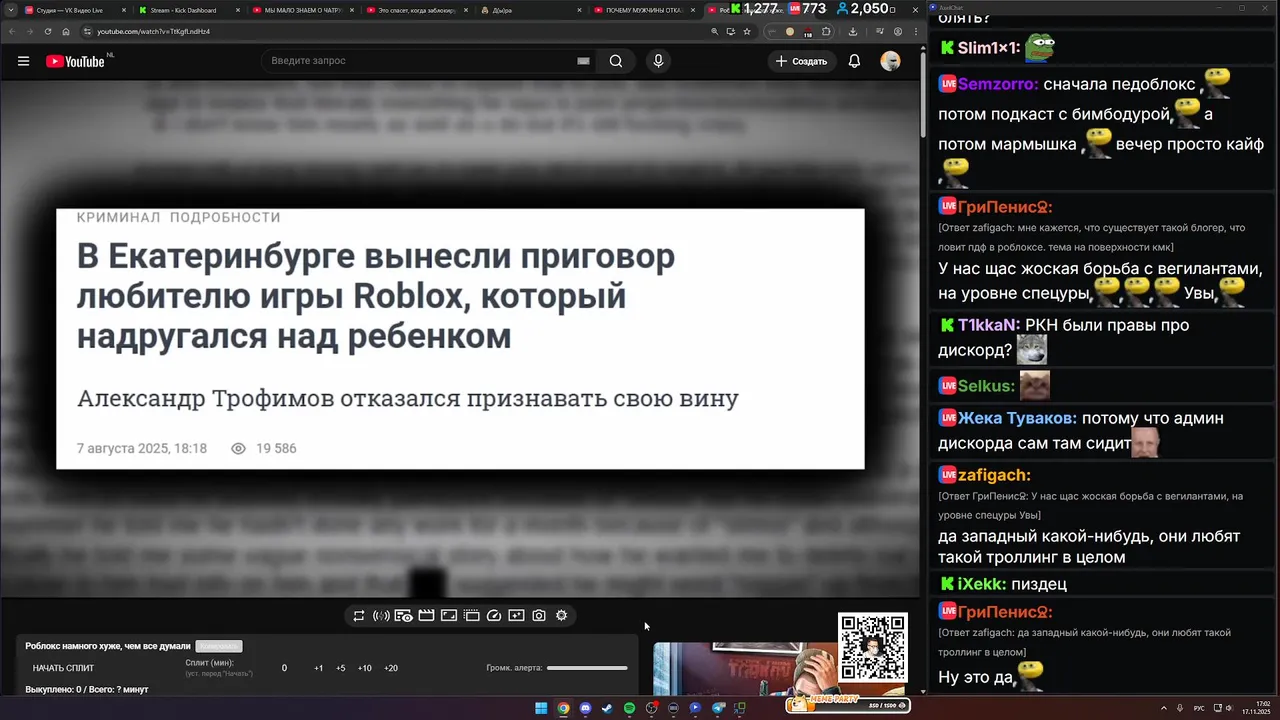The height and width of the screenshot is (720, 1280).
Task: Add +10 minutes to split
Action: (x=364, y=668)
